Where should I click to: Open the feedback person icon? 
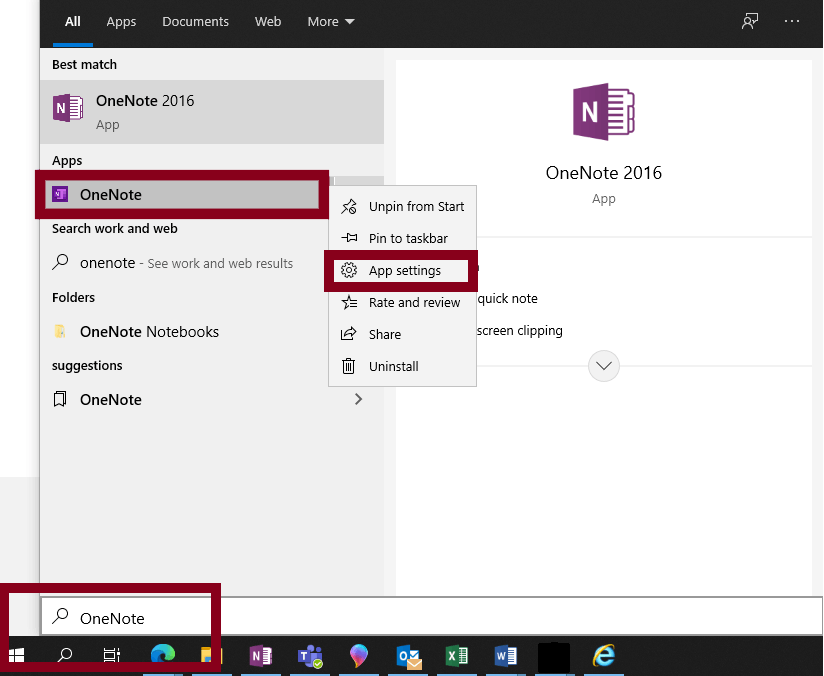(x=749, y=21)
